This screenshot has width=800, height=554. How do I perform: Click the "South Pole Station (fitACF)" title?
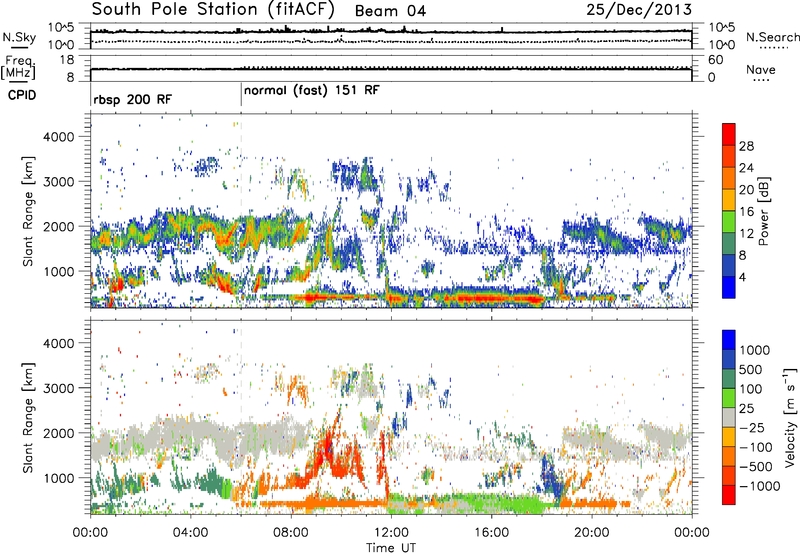point(213,9)
